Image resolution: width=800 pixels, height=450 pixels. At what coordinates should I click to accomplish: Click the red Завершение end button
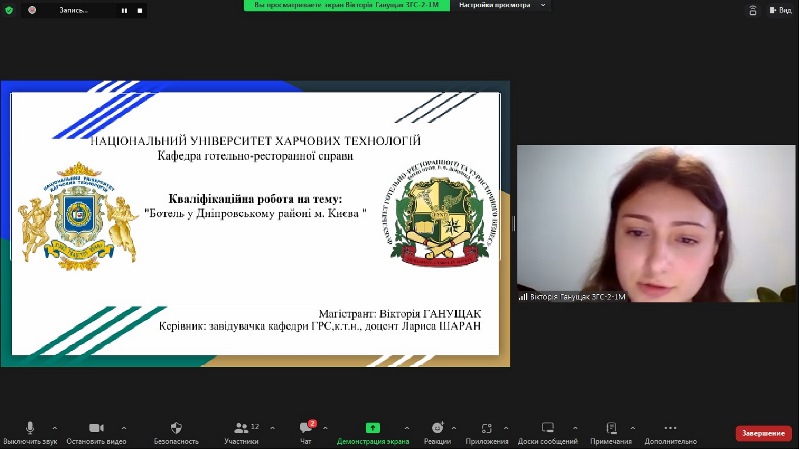coord(763,433)
